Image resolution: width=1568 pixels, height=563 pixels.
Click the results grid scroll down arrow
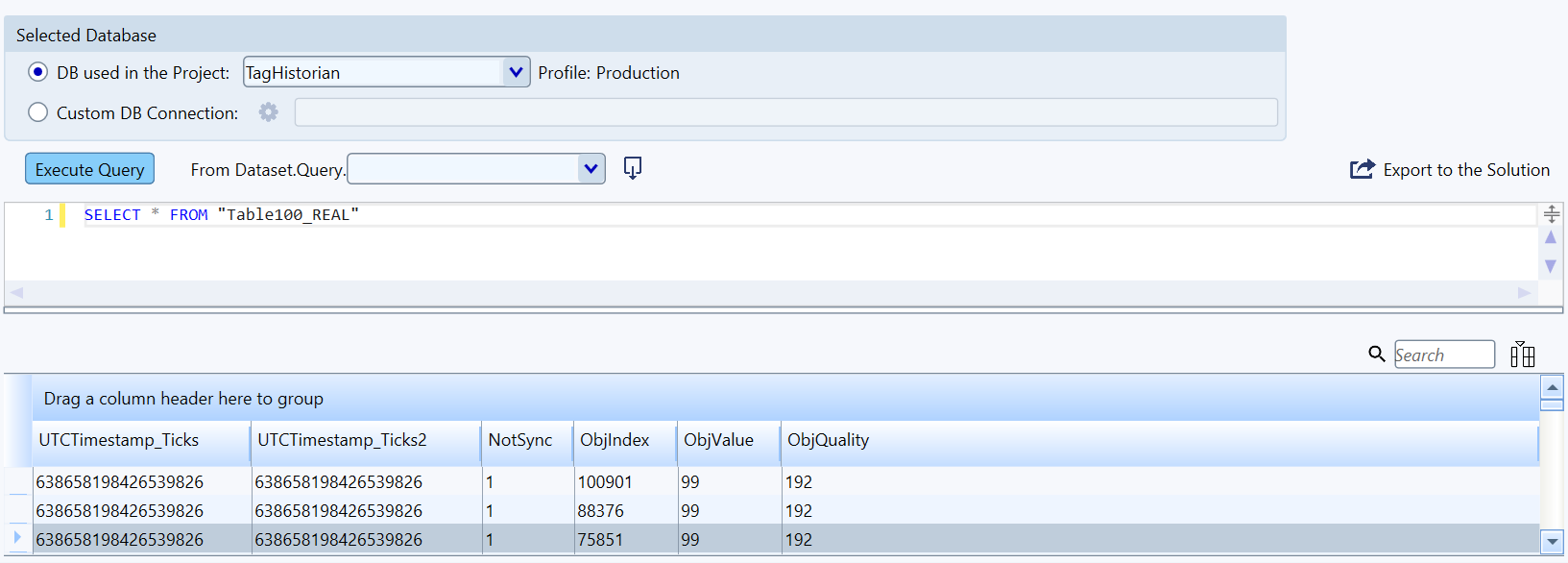[x=1552, y=542]
